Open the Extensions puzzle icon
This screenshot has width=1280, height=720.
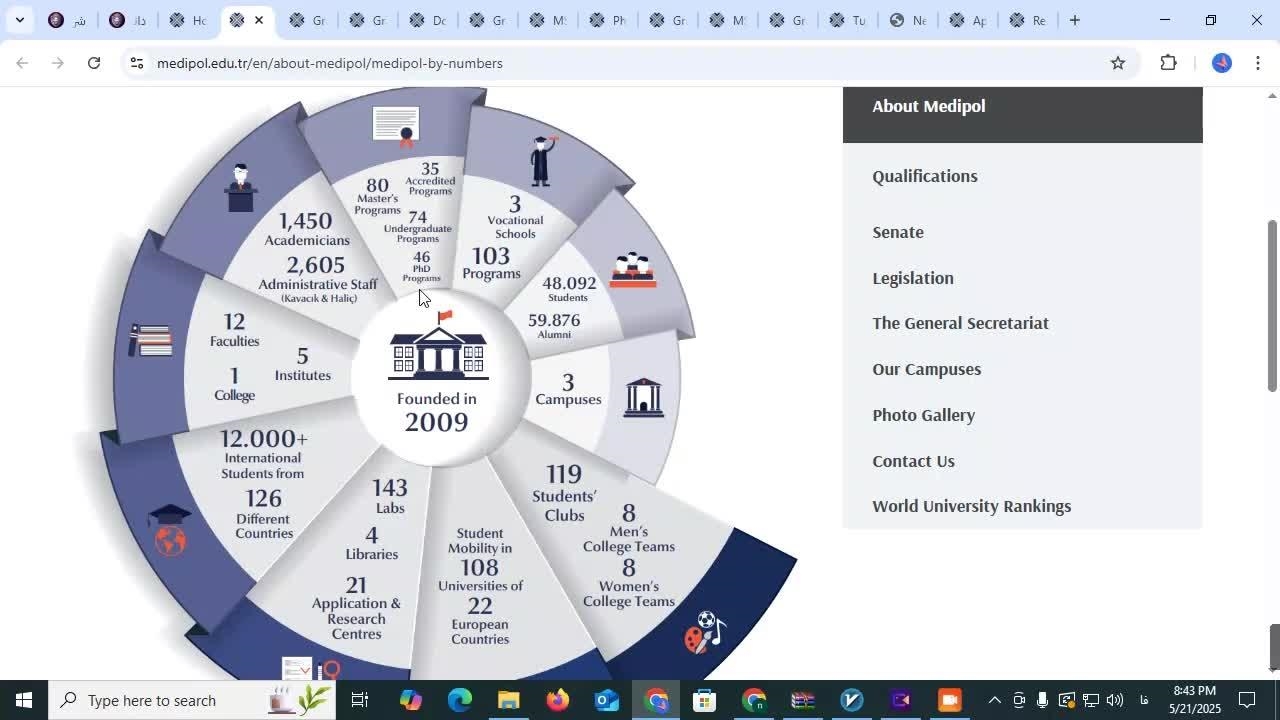click(1168, 63)
